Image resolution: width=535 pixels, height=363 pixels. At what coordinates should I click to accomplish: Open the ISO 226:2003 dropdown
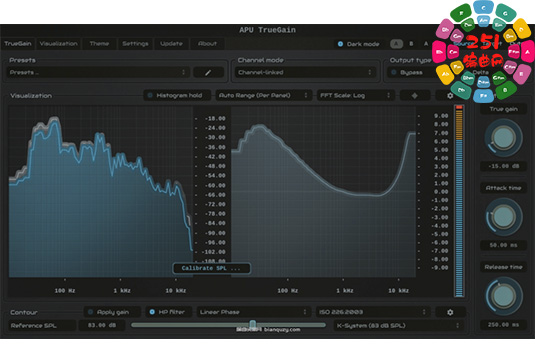[x=373, y=312]
